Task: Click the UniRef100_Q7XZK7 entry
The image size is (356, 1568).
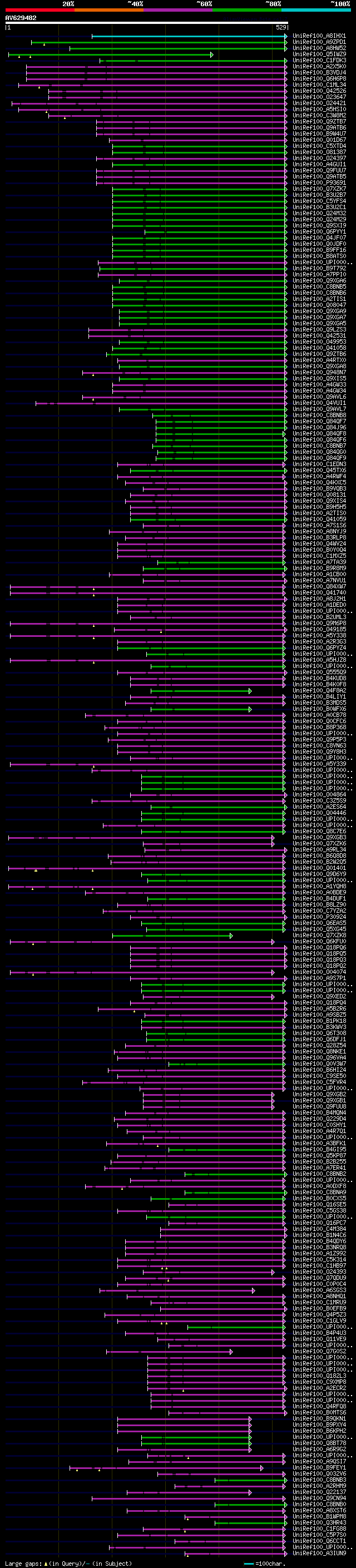Action: coord(319,189)
